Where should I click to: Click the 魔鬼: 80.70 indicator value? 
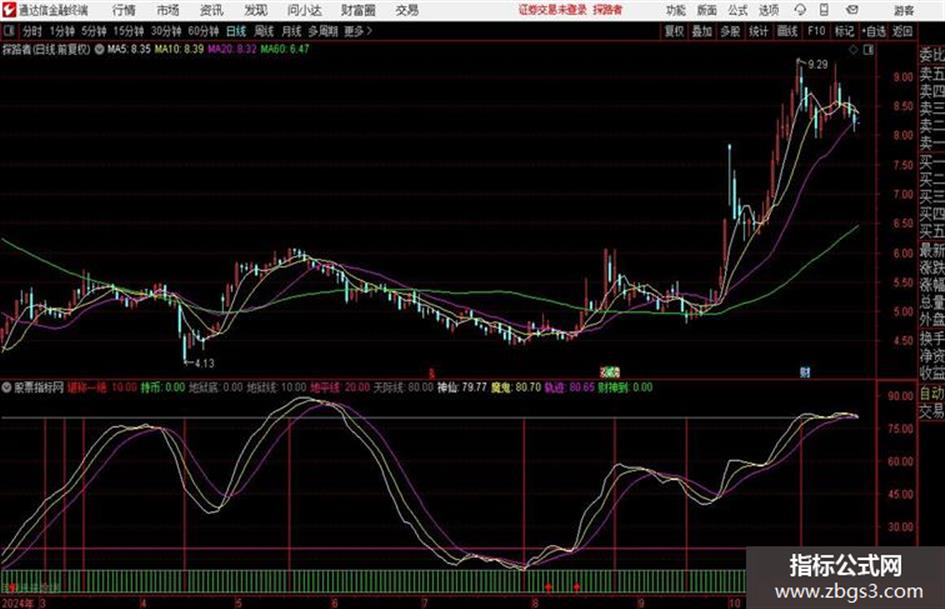(x=516, y=388)
